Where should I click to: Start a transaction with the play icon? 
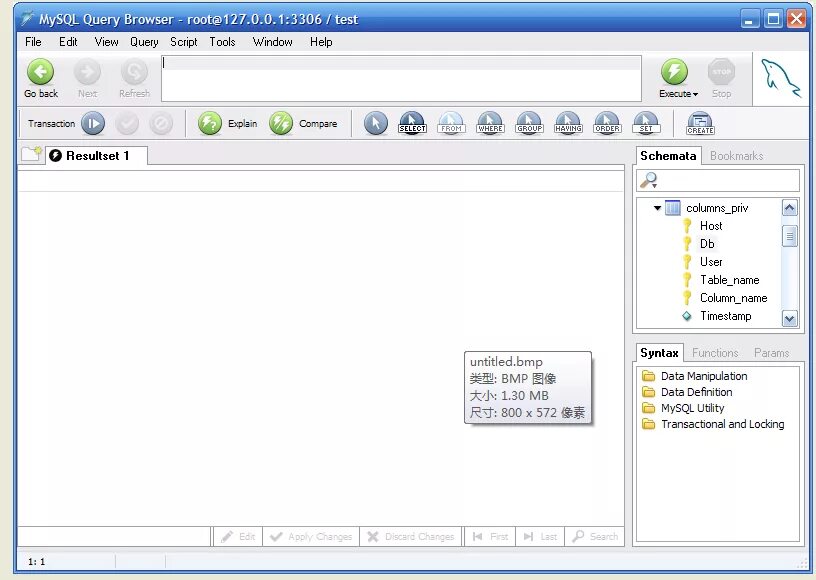(x=93, y=124)
